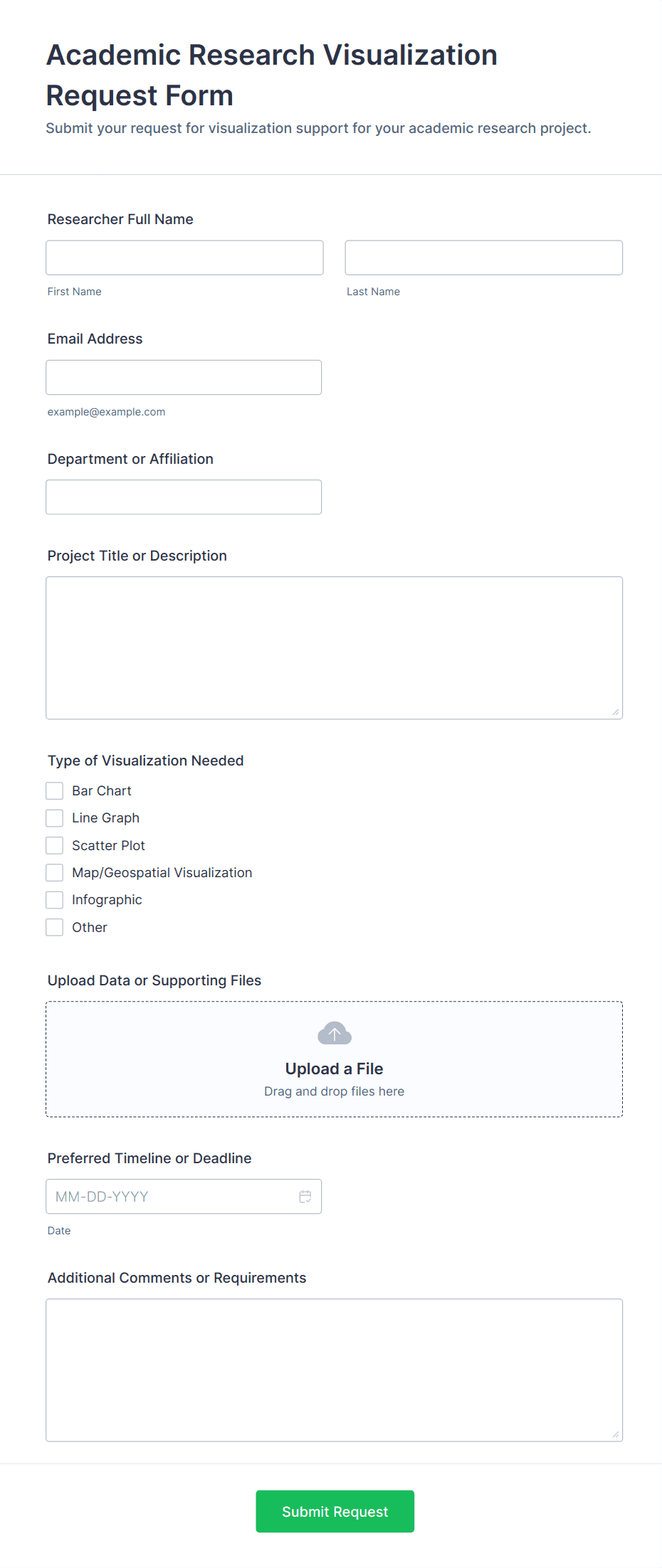Select the Department or Affiliation input
Viewport: 662px width, 1568px height.
click(x=184, y=497)
